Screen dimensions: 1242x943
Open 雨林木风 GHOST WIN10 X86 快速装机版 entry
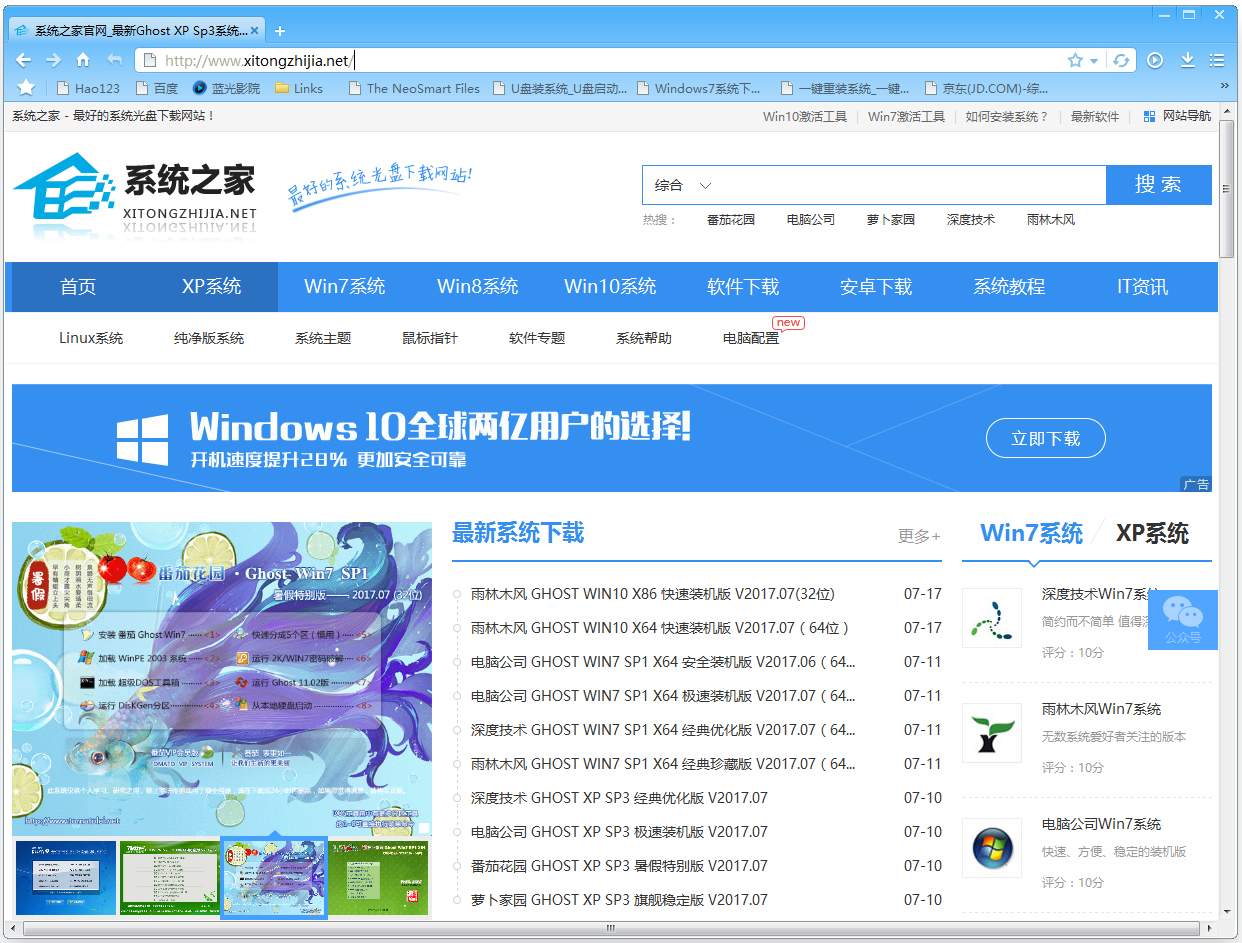pyautogui.click(x=652, y=594)
